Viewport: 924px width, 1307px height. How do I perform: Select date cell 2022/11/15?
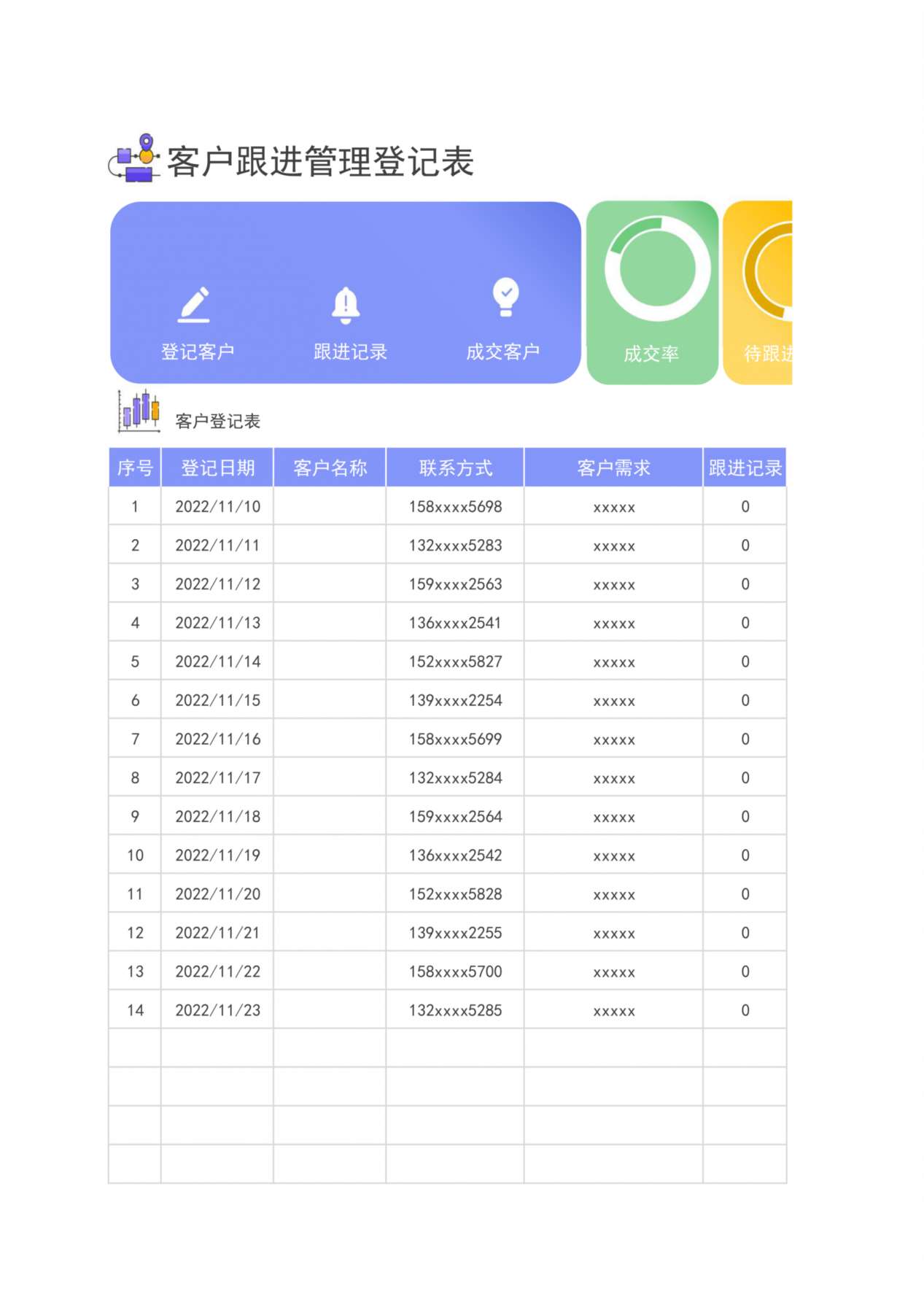pos(217,699)
